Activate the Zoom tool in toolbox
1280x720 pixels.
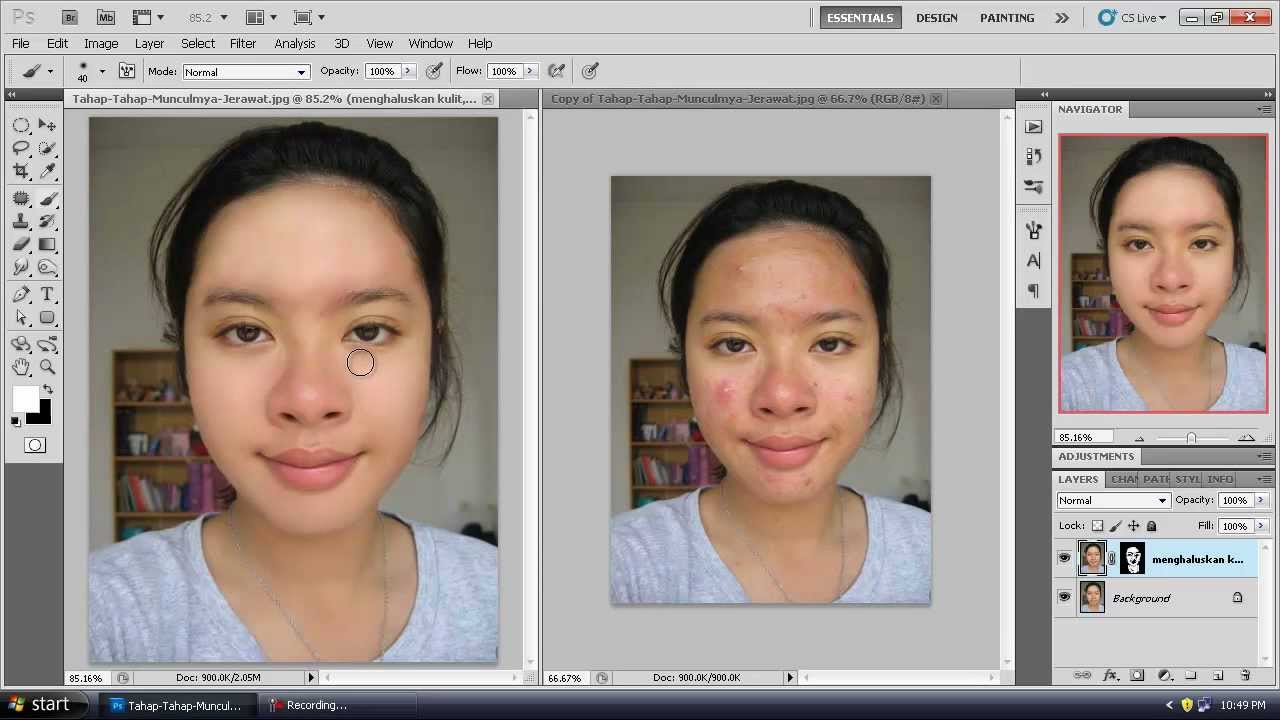(47, 368)
